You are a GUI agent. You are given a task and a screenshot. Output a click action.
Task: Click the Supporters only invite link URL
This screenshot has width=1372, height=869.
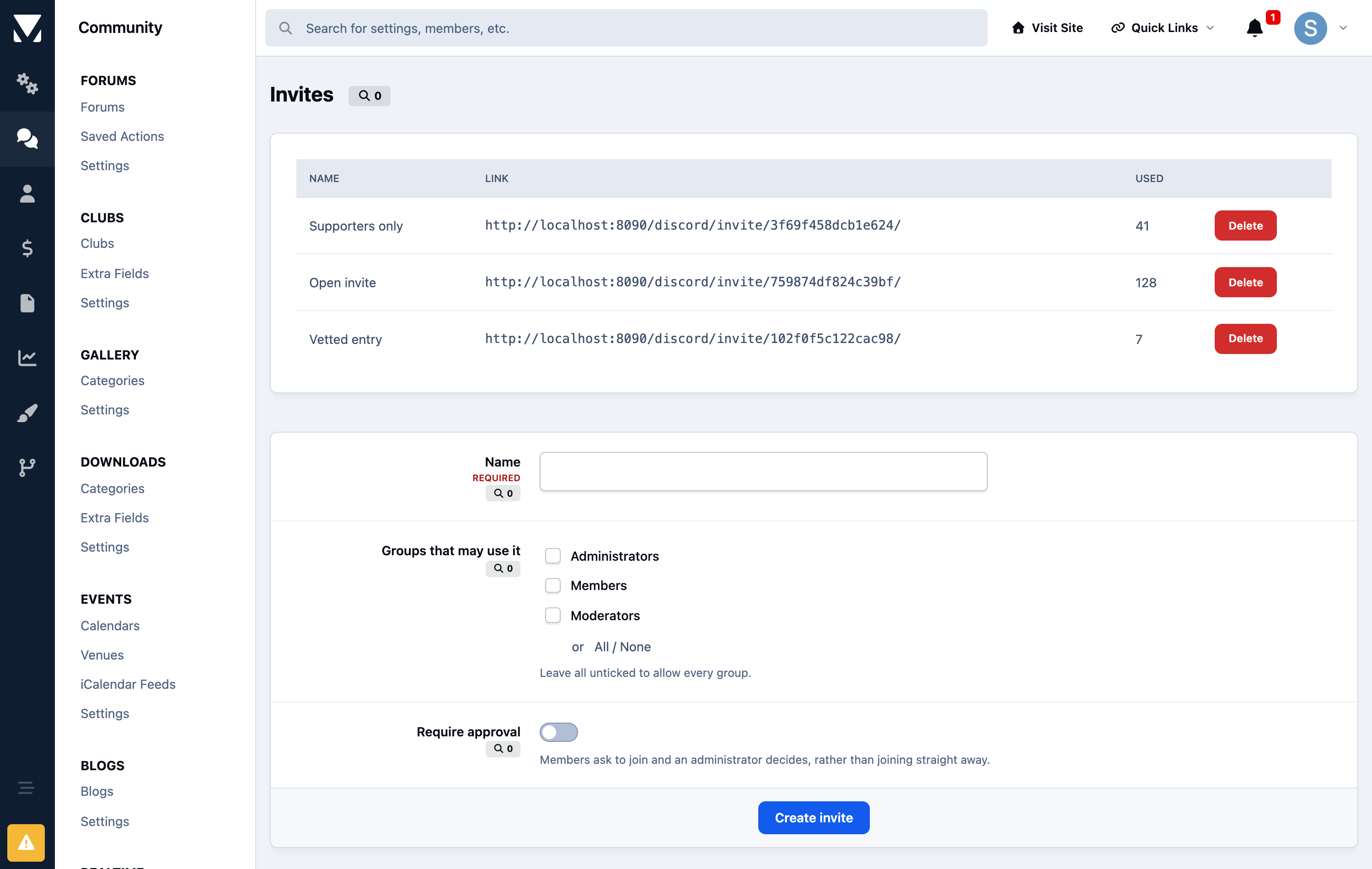693,225
